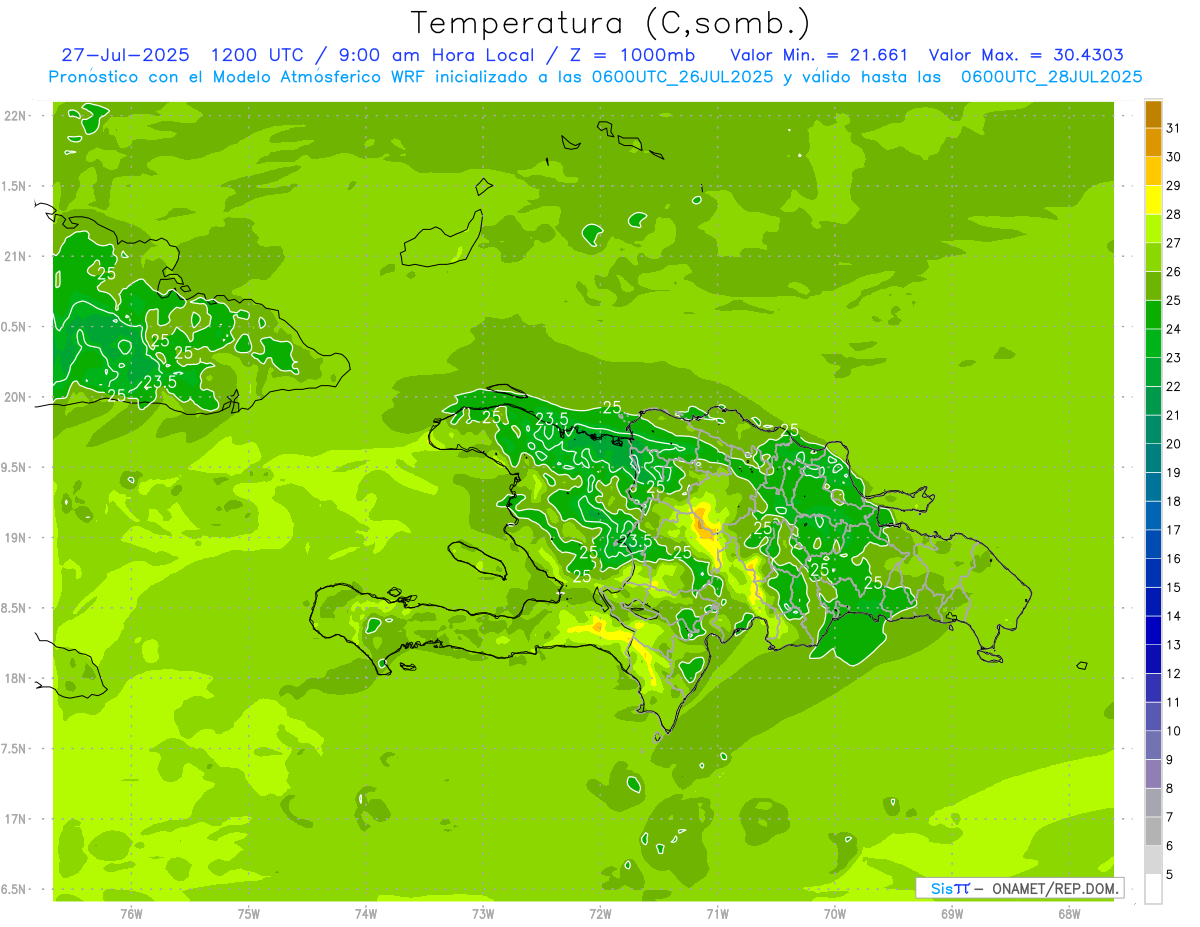Click the "10" color scale label
Image resolution: width=1200 pixels, height=927 pixels.
tap(1174, 731)
